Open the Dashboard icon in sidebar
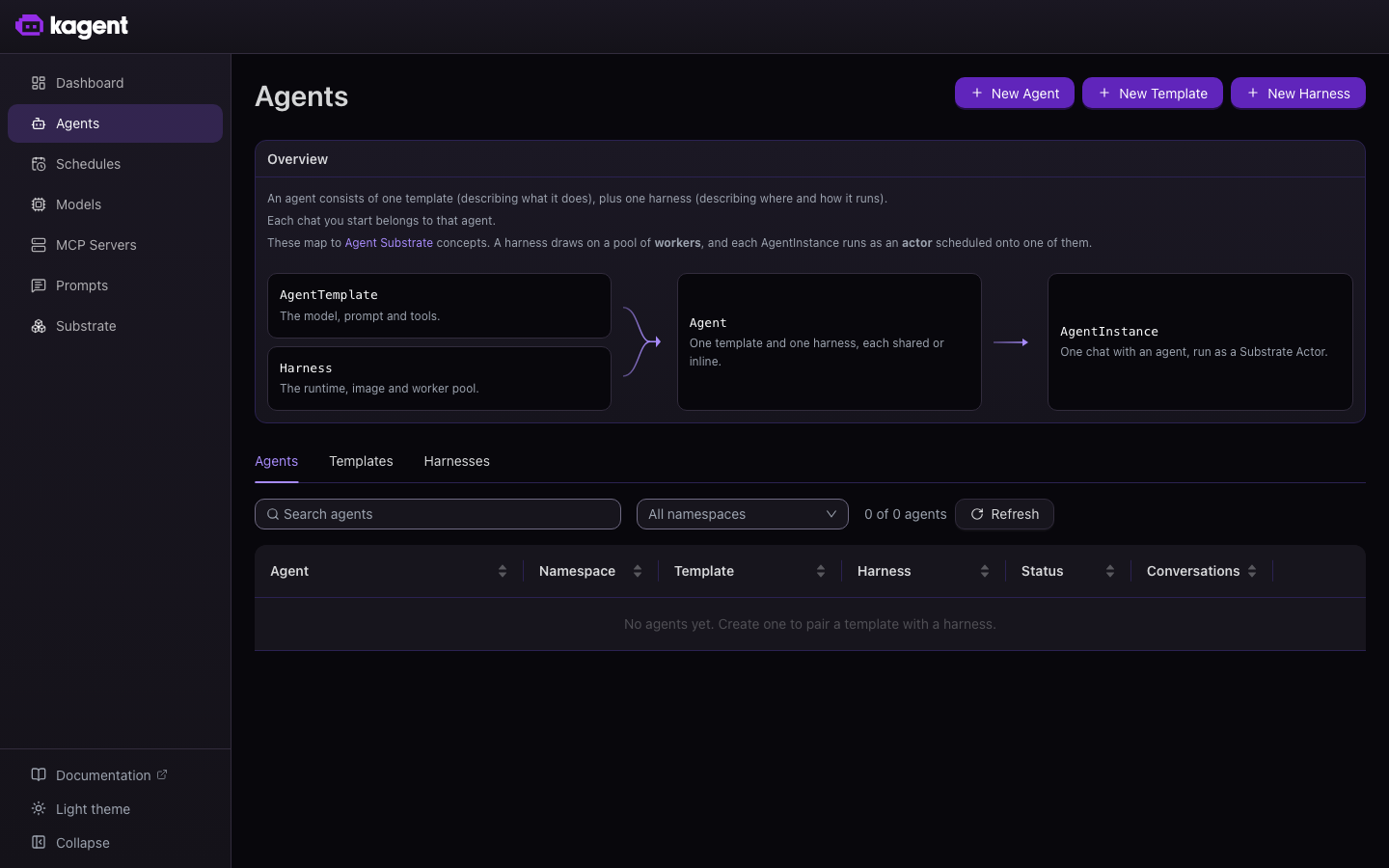This screenshot has height=868, width=1389. tap(39, 83)
